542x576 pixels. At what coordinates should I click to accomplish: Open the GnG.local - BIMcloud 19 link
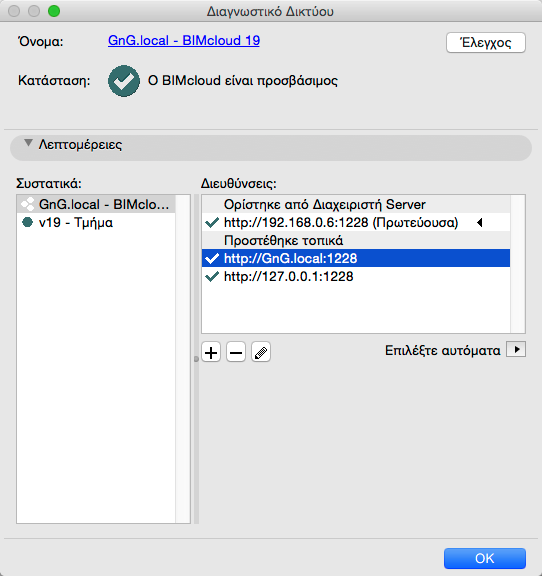coord(184,40)
